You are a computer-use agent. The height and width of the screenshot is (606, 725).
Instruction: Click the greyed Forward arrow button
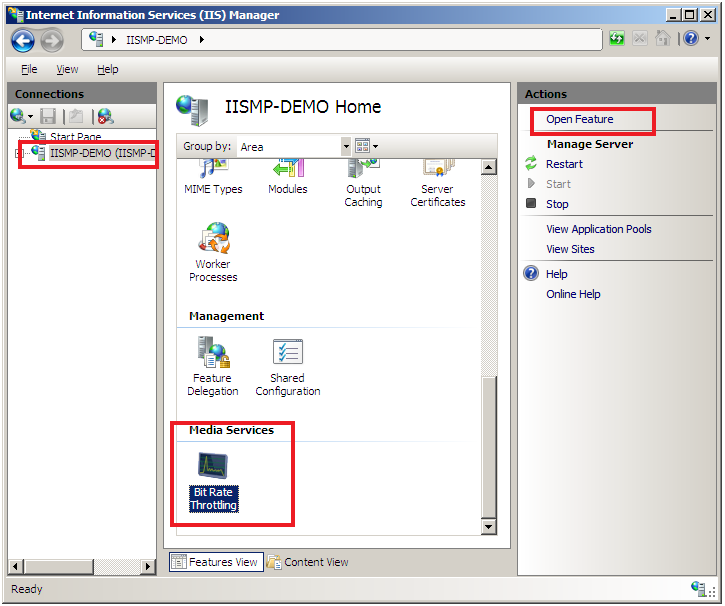click(52, 40)
